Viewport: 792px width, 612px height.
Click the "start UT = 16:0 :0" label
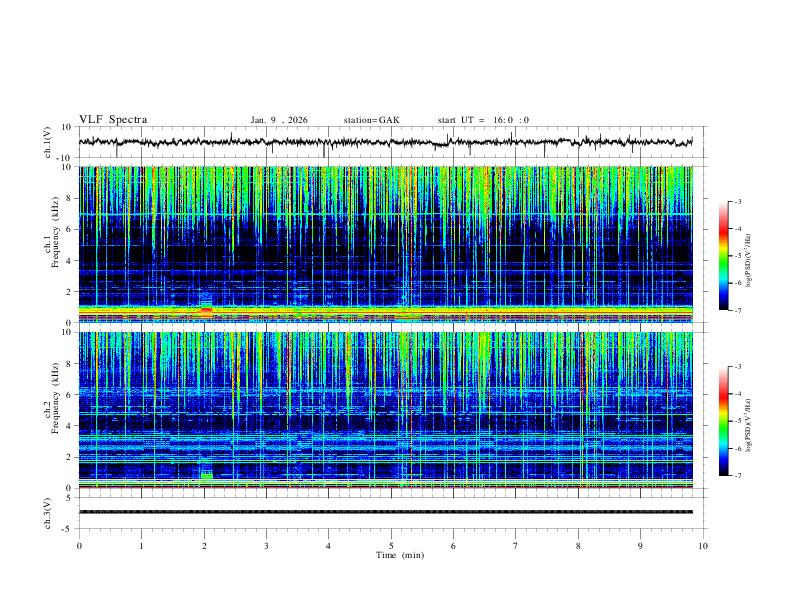(x=483, y=120)
